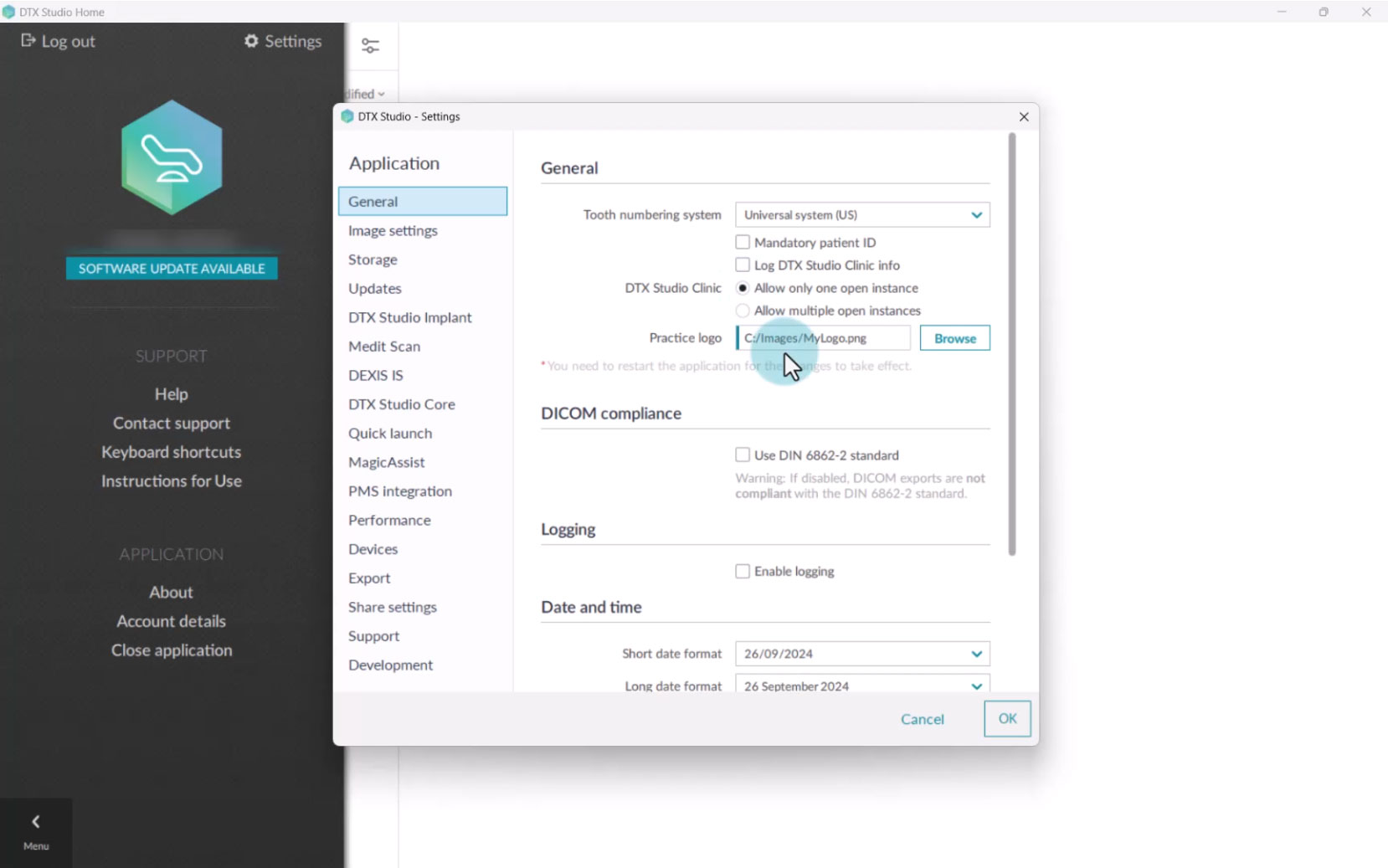Enable Mandatory patient ID checkbox

(x=743, y=242)
